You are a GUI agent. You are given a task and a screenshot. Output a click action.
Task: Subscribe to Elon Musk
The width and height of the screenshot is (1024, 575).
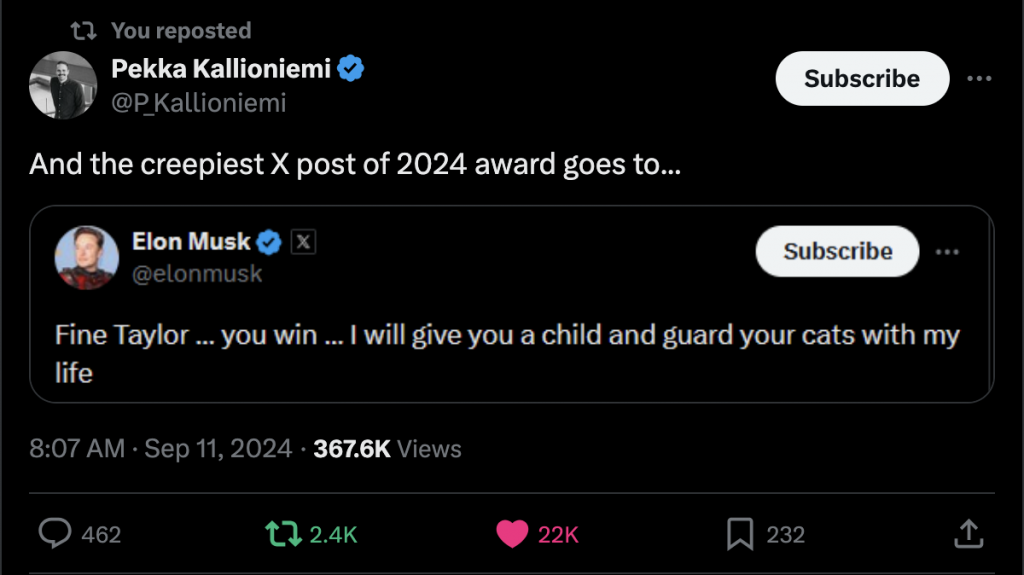[837, 251]
